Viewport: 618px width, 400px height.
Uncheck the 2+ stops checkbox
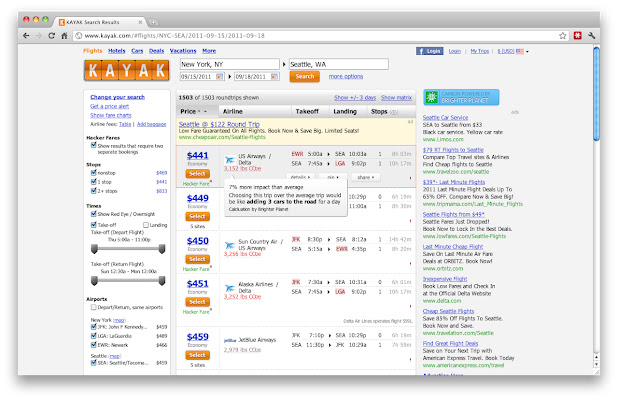click(x=94, y=191)
